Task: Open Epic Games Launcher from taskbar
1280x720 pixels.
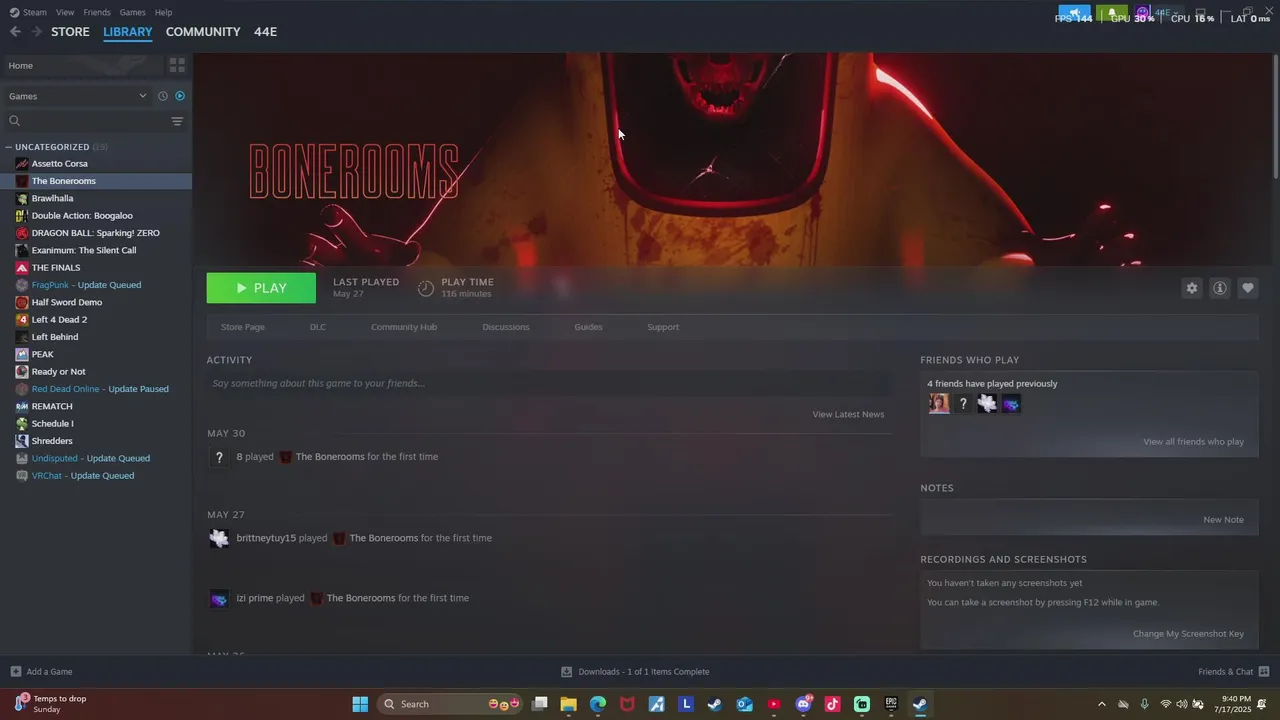Action: coord(891,704)
